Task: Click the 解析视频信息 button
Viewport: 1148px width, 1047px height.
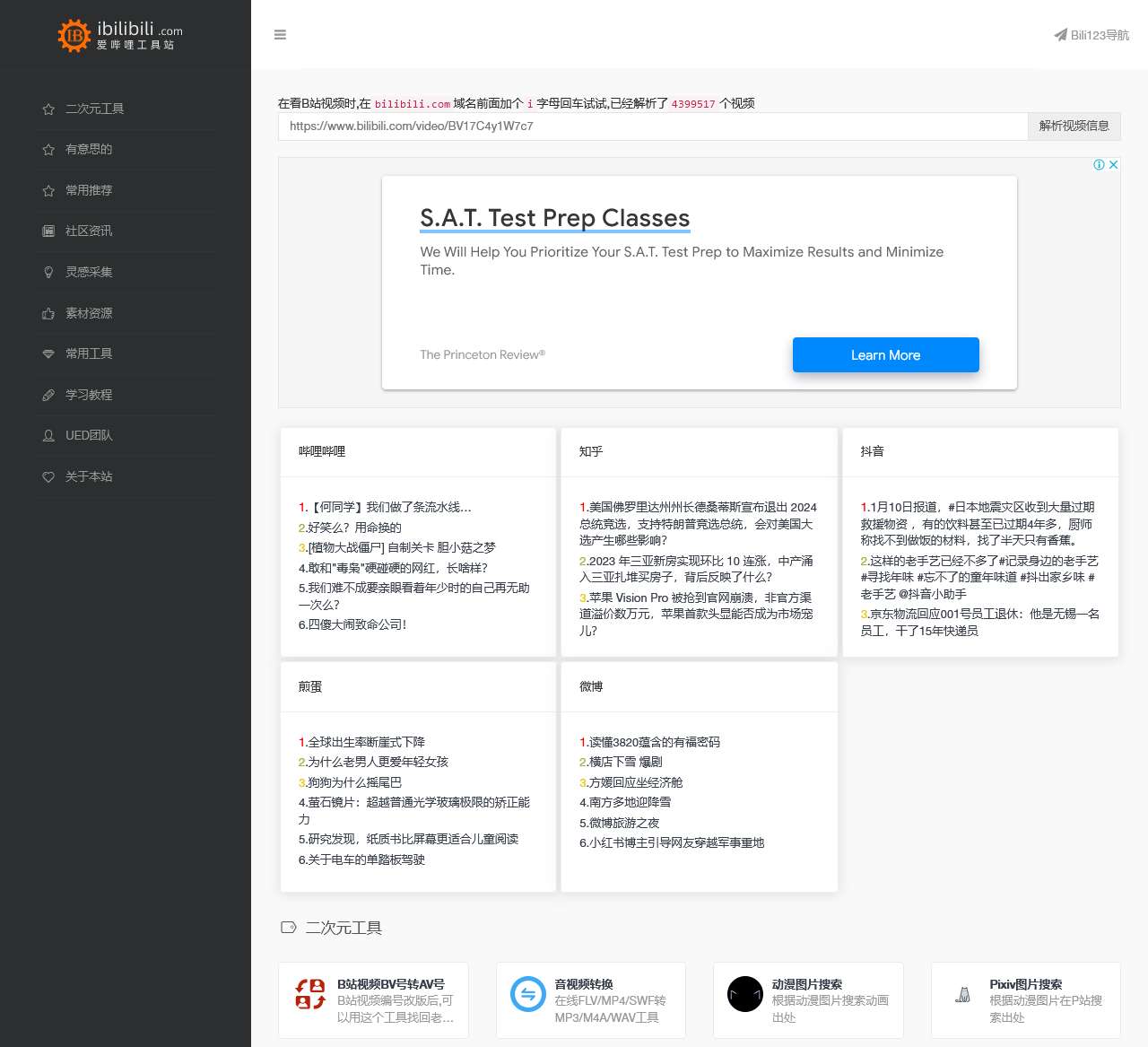Action: (x=1075, y=126)
